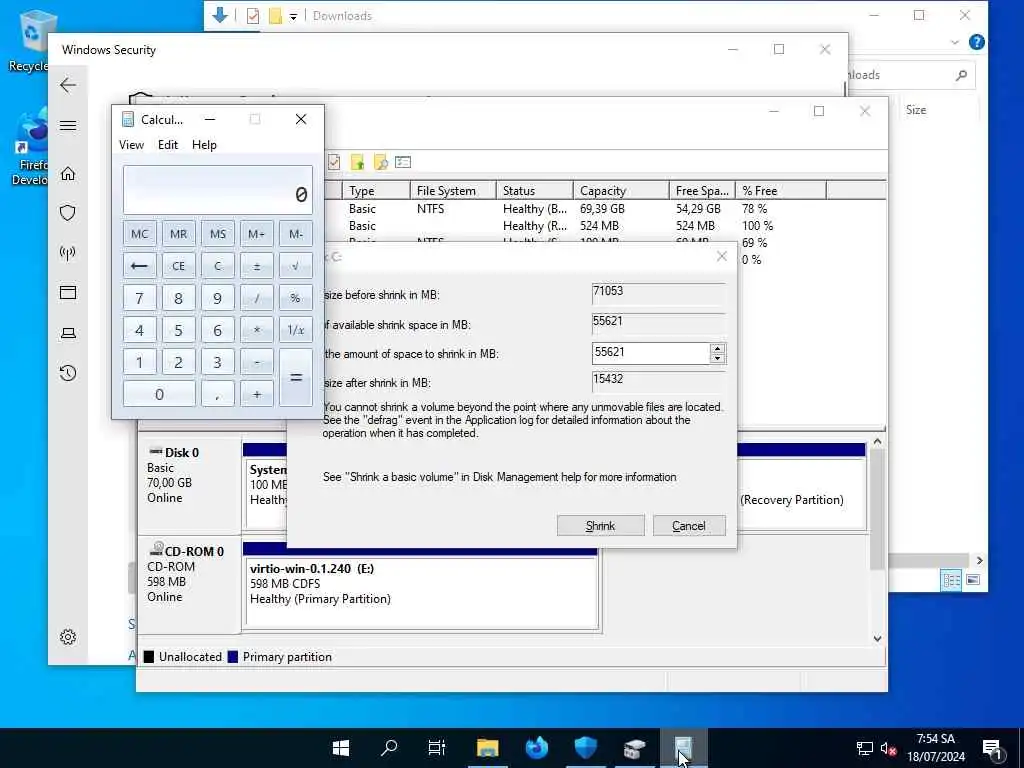This screenshot has height=768, width=1024.
Task: Click the File System column header
Action: (453, 191)
